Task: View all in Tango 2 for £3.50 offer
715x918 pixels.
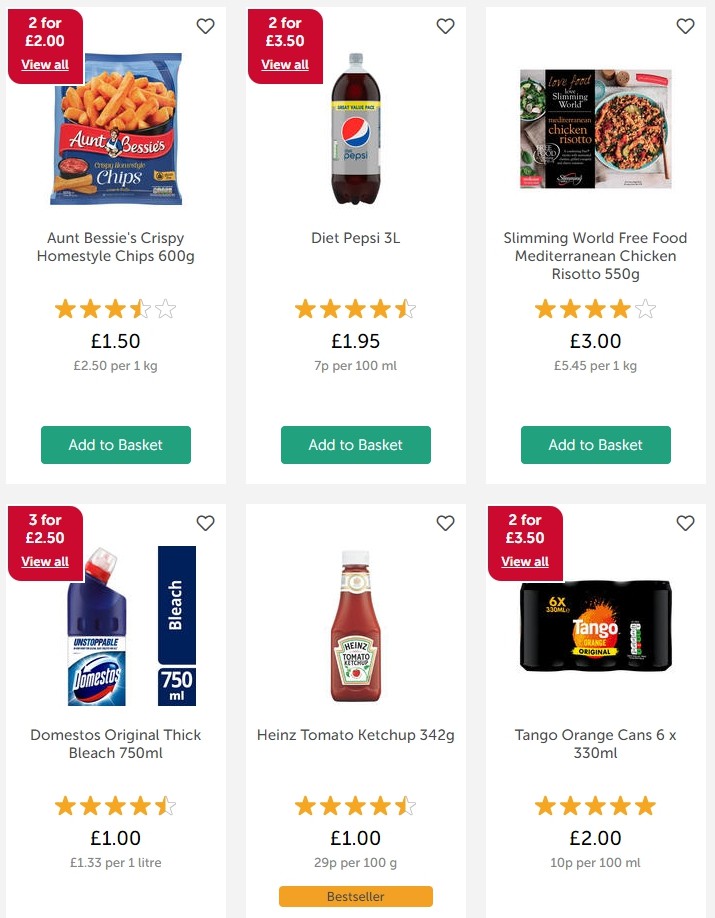Action: [525, 562]
